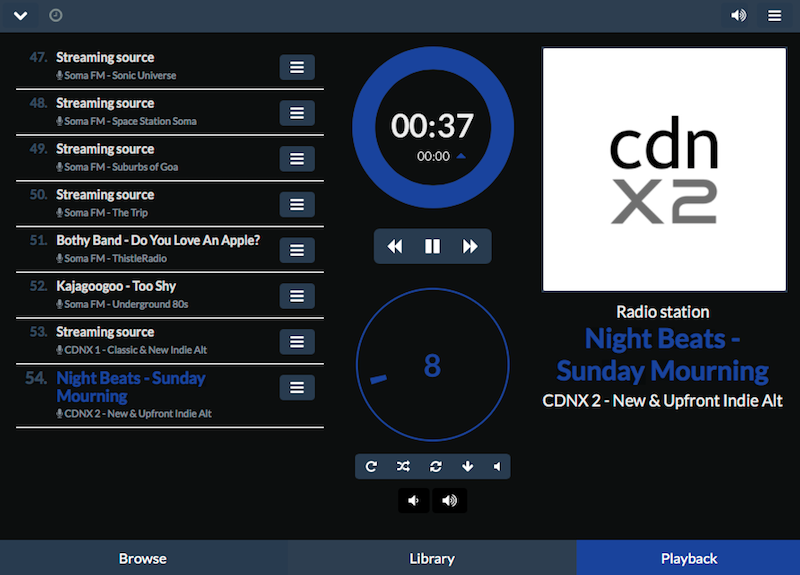
Task: Play Kajagoogoo - Too Shy
Action: pyautogui.click(x=116, y=286)
